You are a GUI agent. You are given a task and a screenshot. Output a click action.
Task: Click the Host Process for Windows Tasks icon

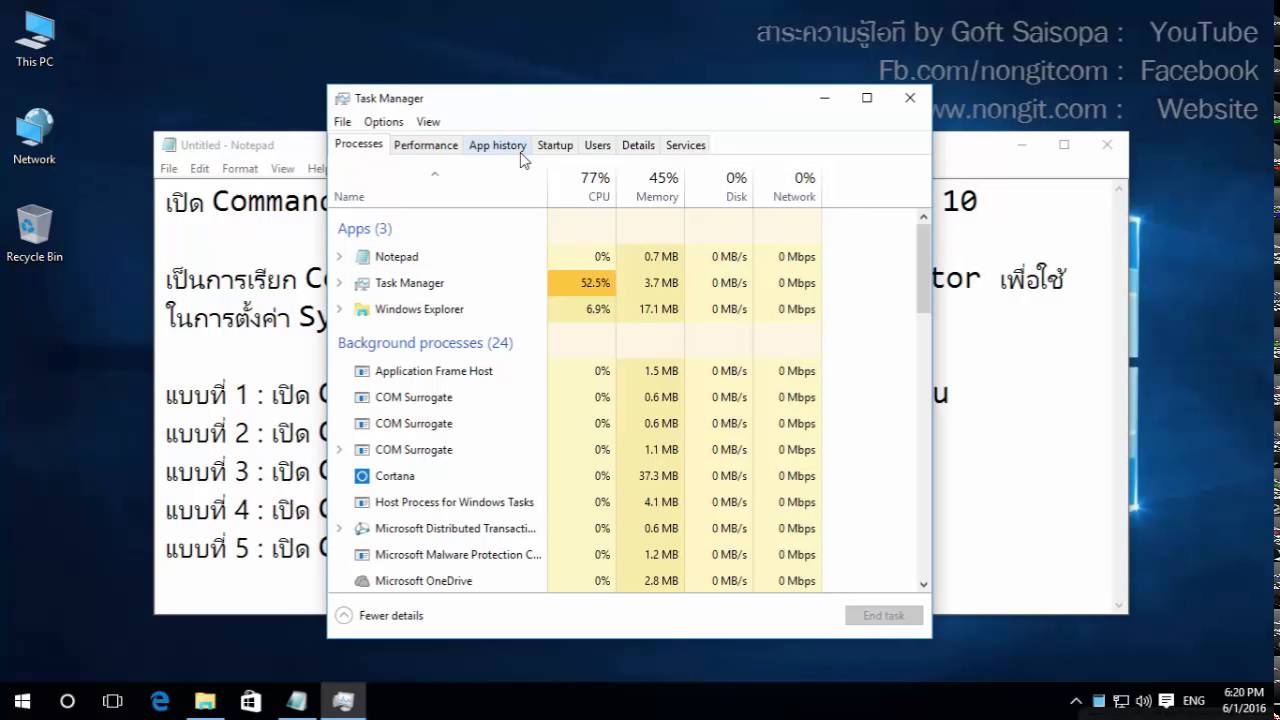362,502
